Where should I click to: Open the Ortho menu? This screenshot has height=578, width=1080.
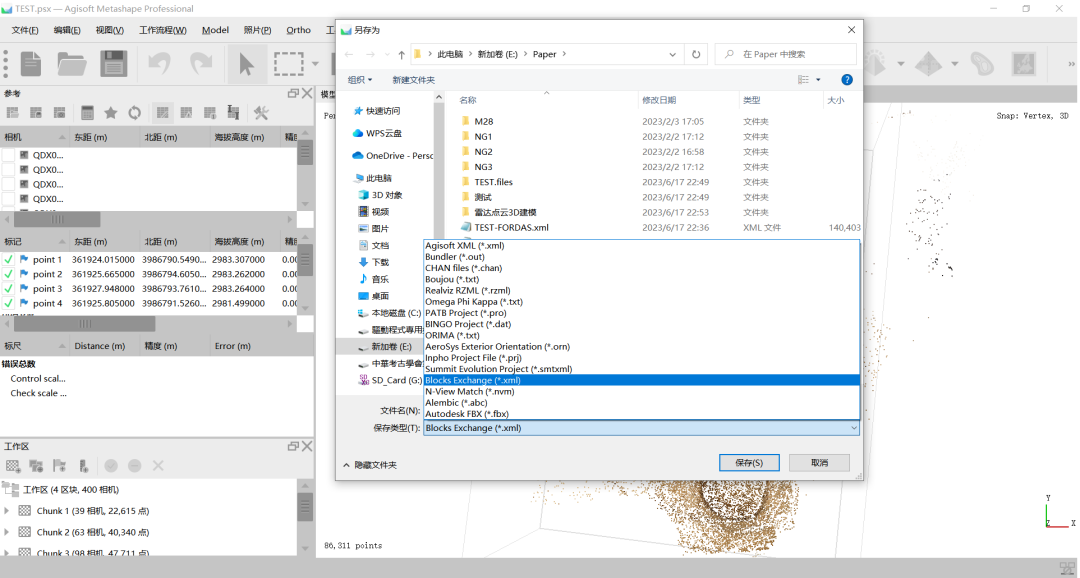[298, 30]
